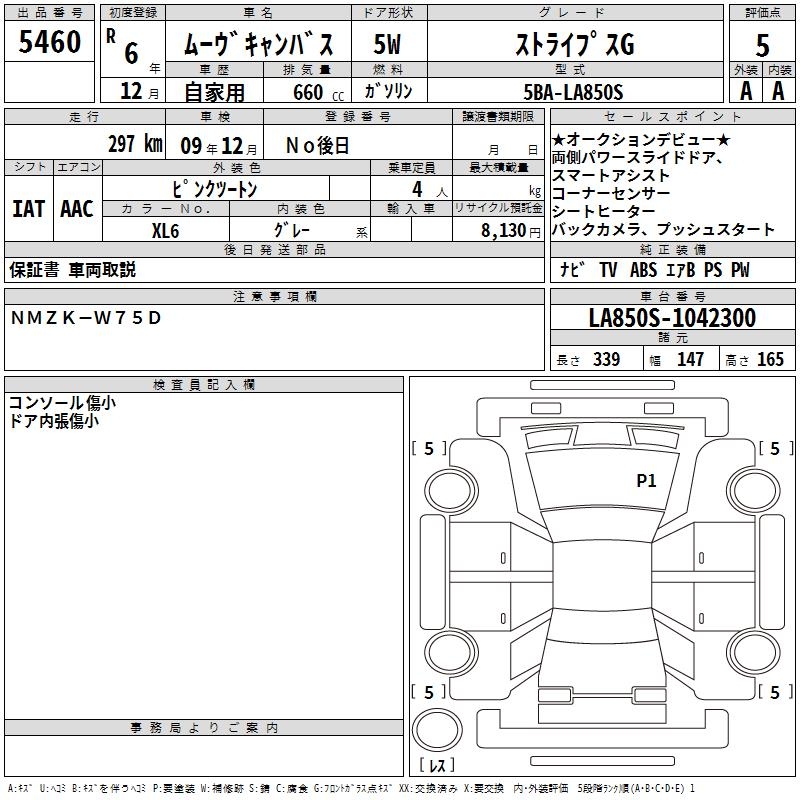Image resolution: width=800 pixels, height=800 pixels.
Task: Click the P1 damage mark on car diagram
Action: tap(646, 481)
